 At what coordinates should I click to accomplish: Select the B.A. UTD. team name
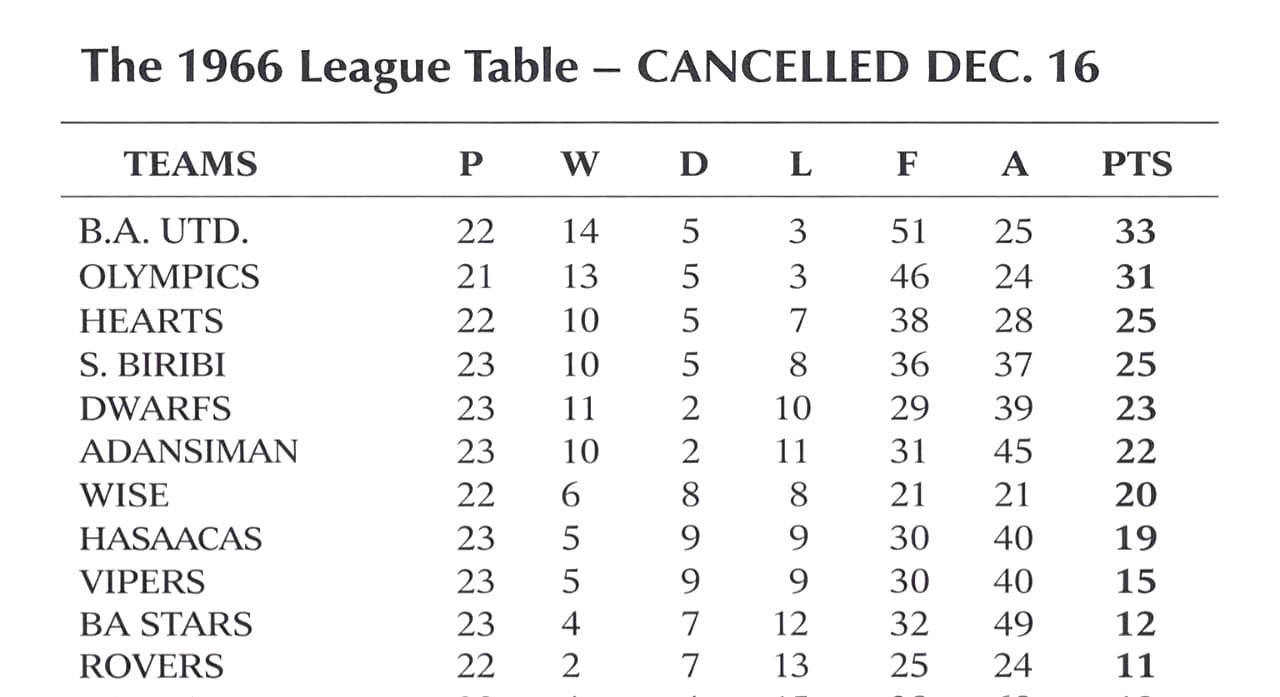163,232
